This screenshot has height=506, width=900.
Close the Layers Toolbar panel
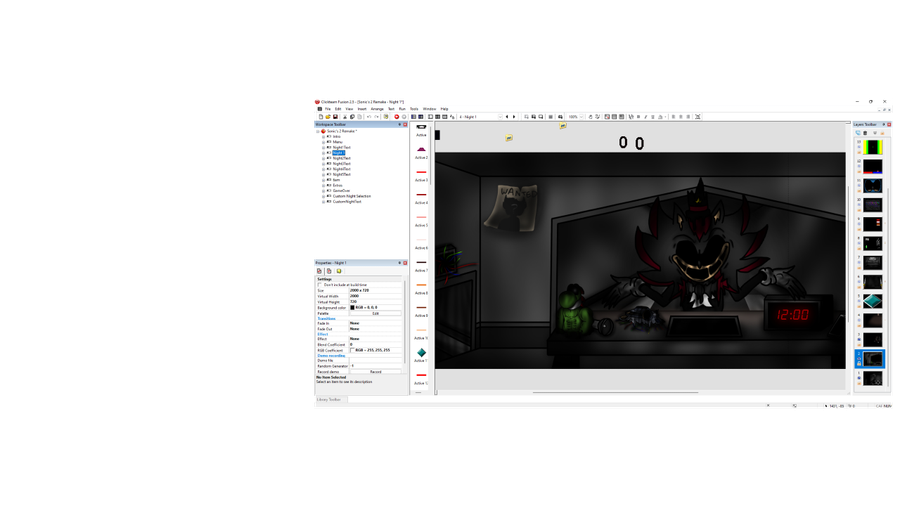point(889,124)
